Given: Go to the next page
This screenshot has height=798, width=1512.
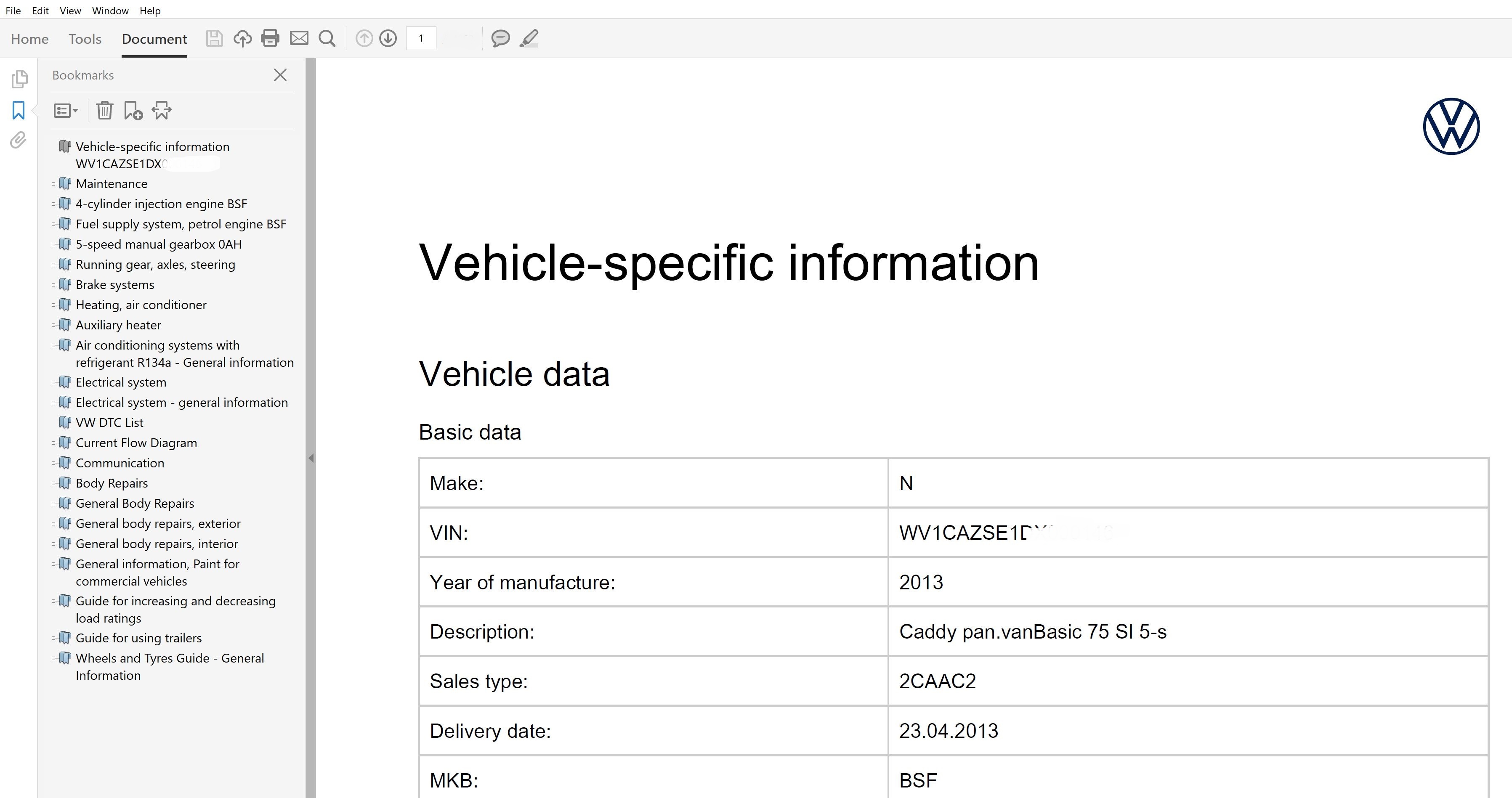Looking at the screenshot, I should pyautogui.click(x=388, y=38).
